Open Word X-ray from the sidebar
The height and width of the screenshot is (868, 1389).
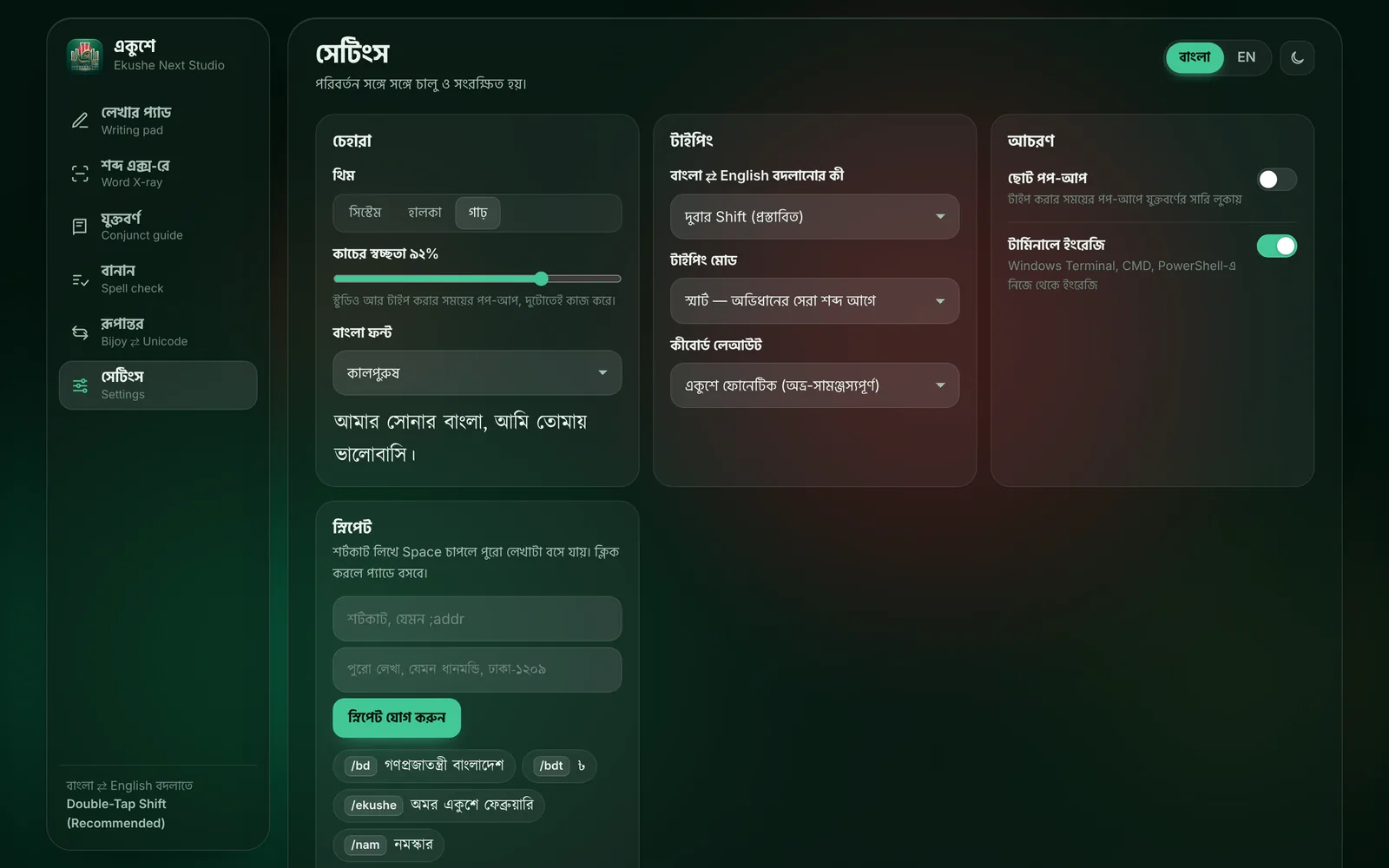coord(158,174)
